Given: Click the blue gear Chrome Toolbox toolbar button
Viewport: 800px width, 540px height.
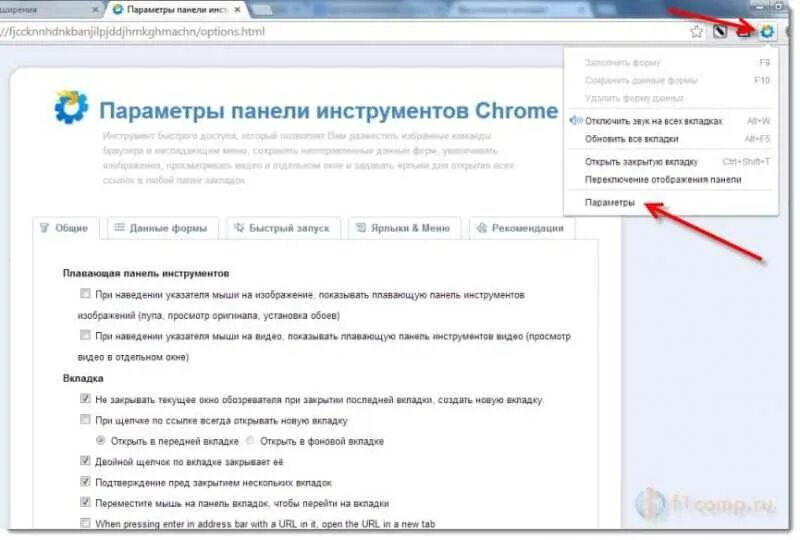Looking at the screenshot, I should tap(767, 32).
